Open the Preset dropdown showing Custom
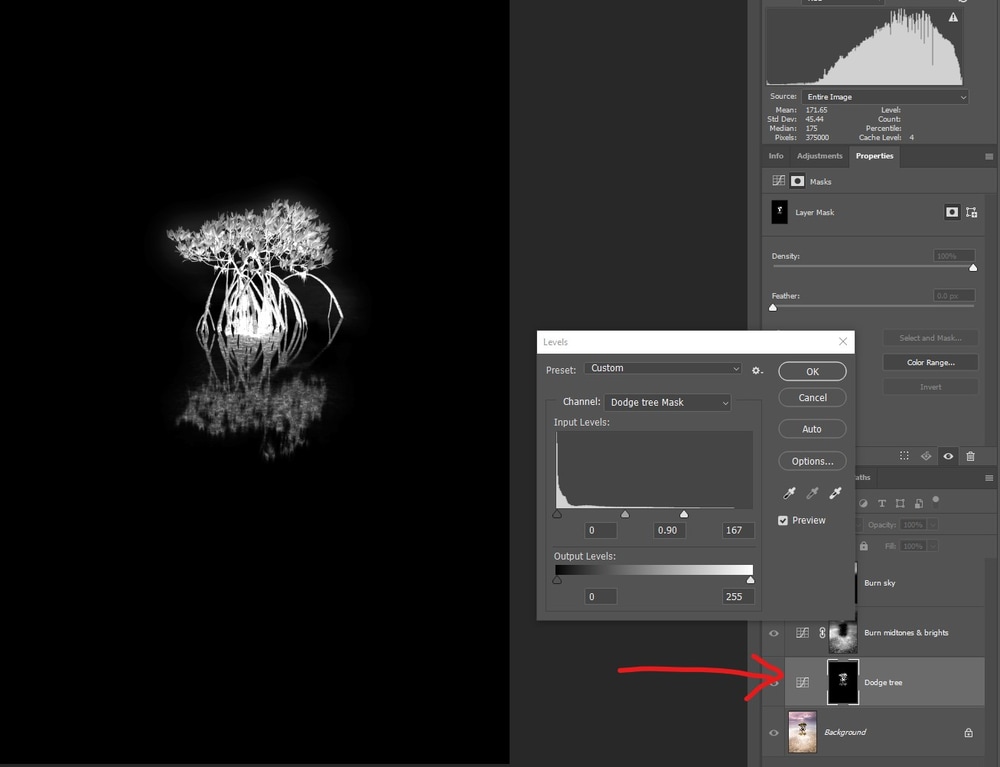Image resolution: width=1000 pixels, height=767 pixels. pyautogui.click(x=663, y=368)
